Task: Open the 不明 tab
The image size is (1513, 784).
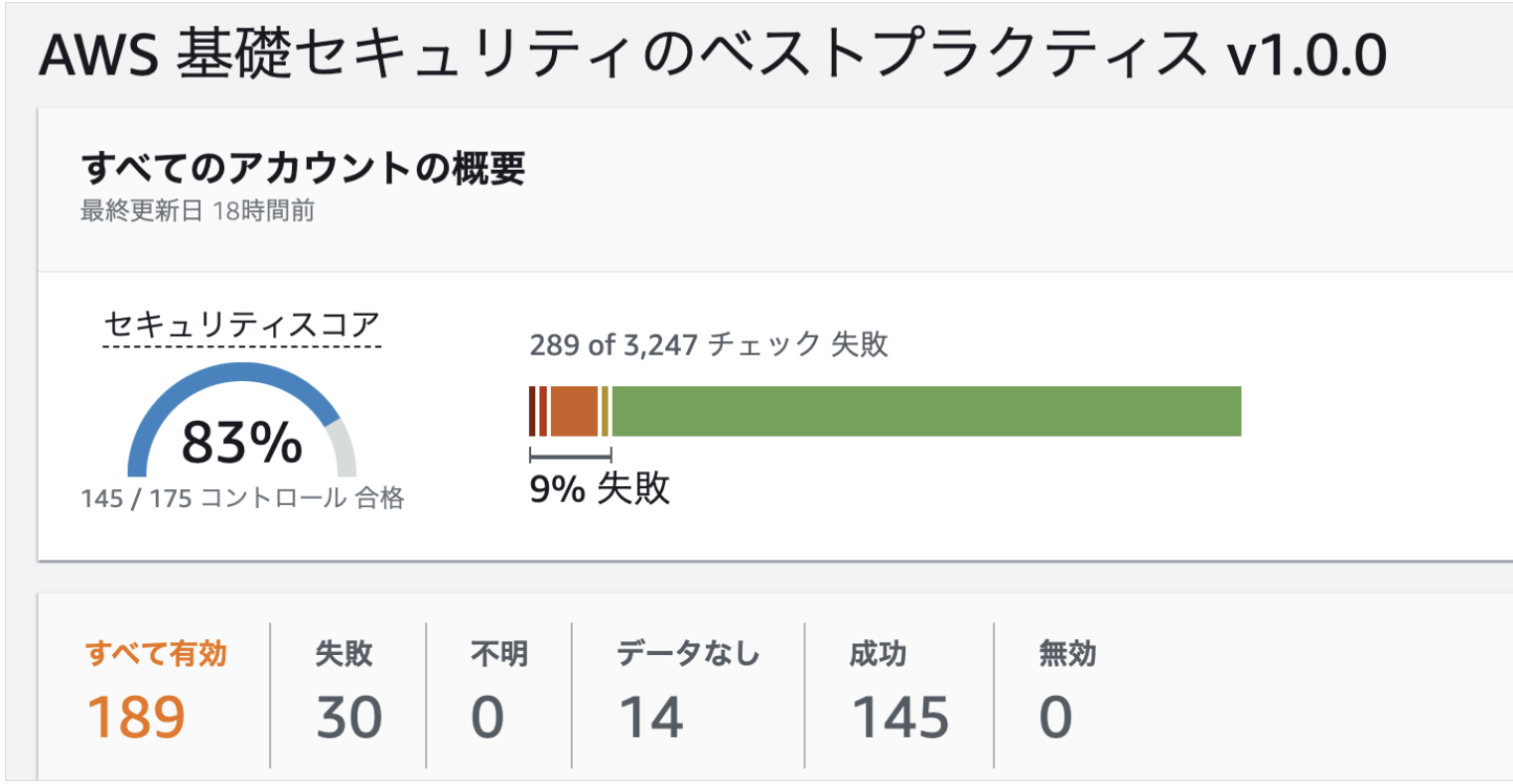Action: tap(498, 695)
